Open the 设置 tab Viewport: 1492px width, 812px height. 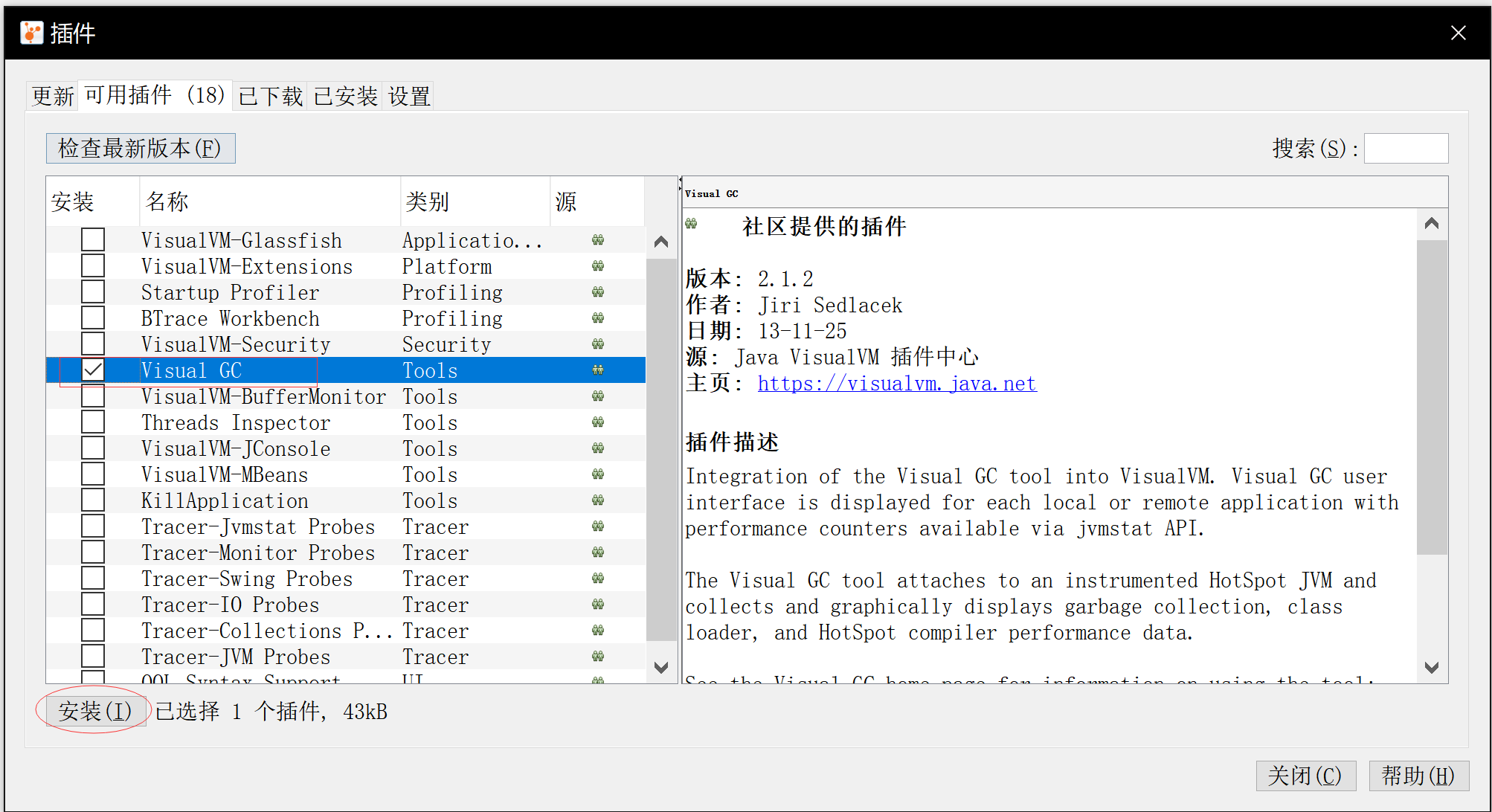pos(408,95)
